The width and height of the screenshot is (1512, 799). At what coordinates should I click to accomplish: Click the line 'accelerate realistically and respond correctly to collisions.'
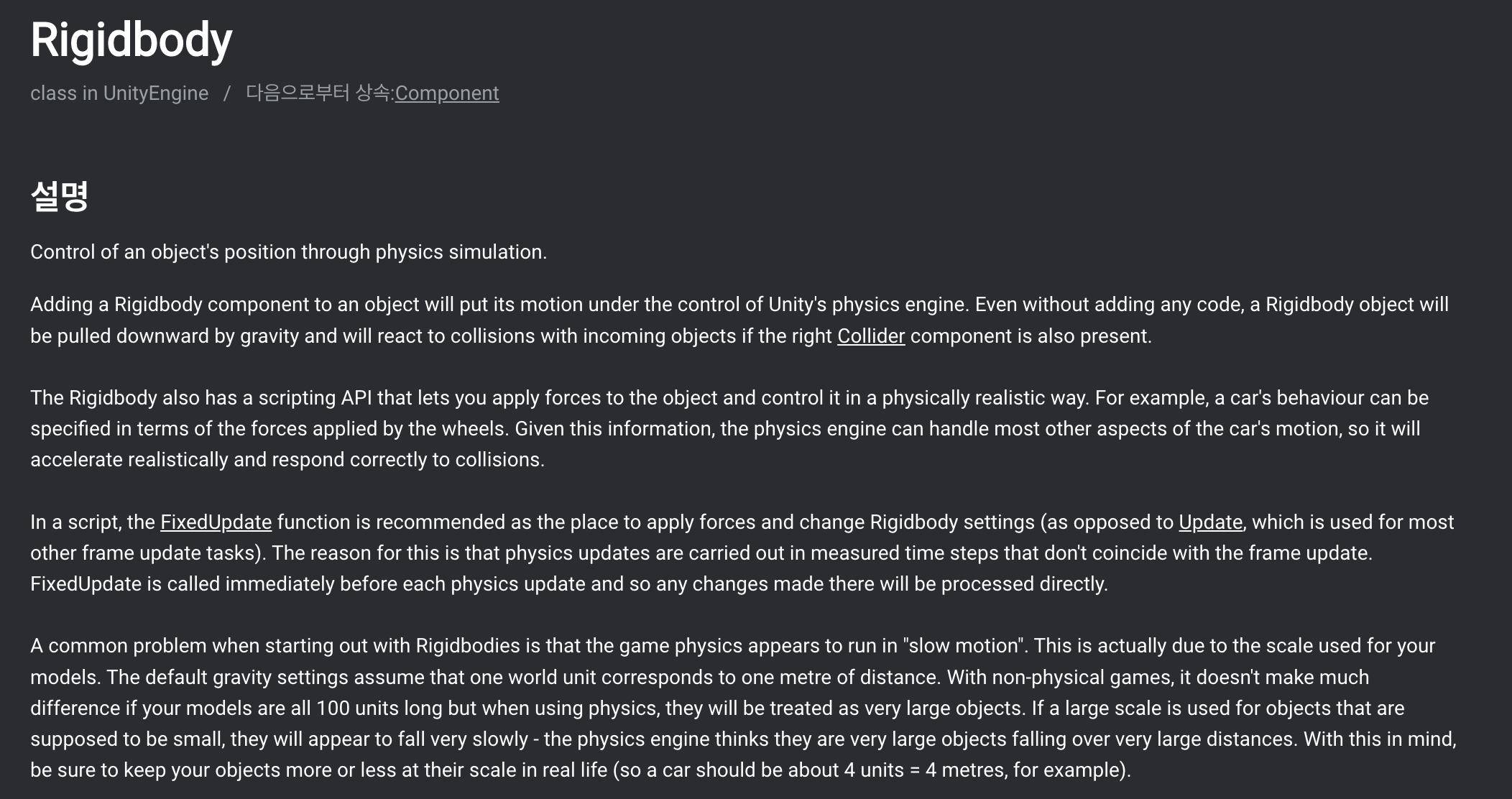tap(287, 459)
